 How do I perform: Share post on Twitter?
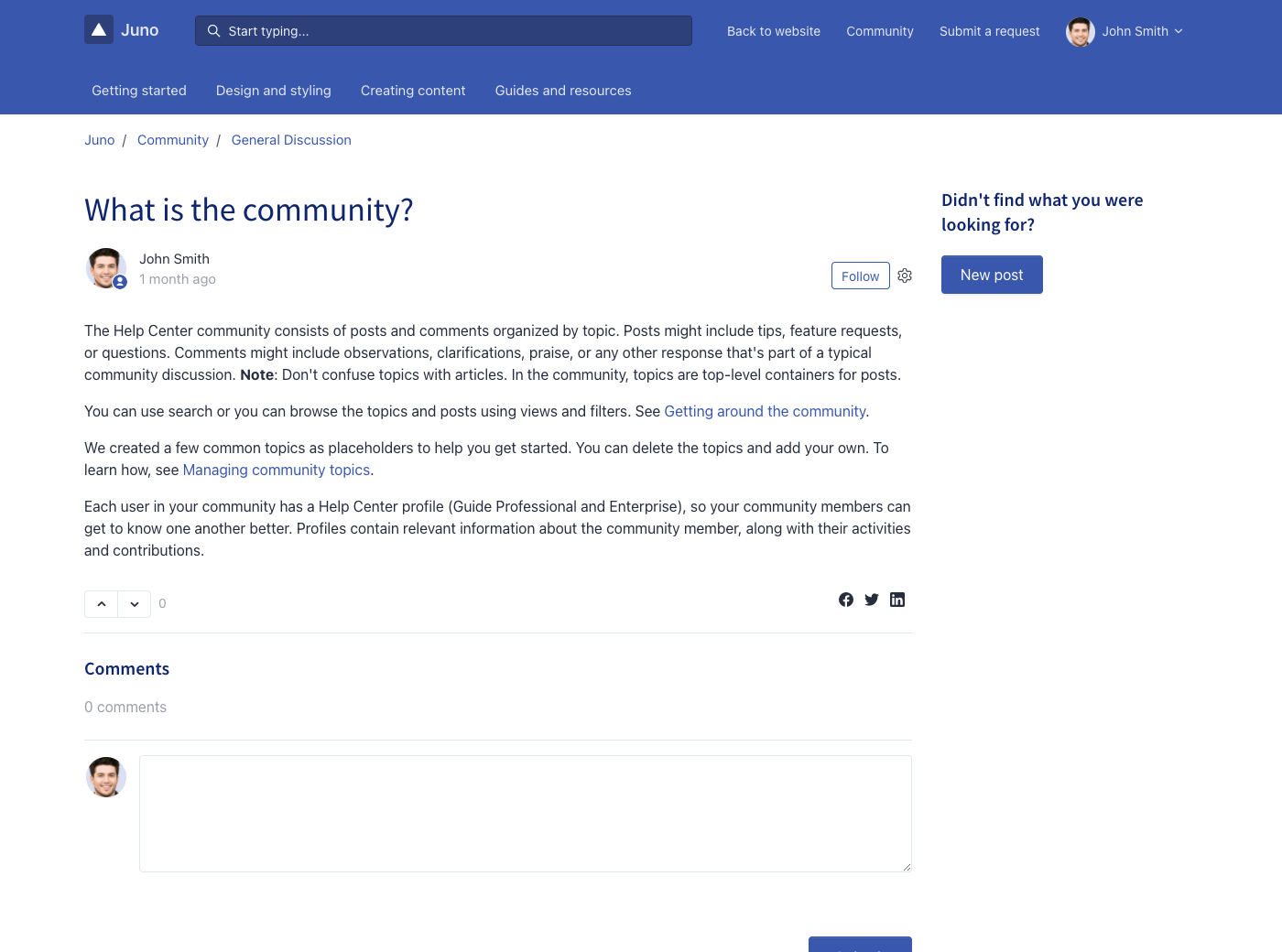point(872,600)
